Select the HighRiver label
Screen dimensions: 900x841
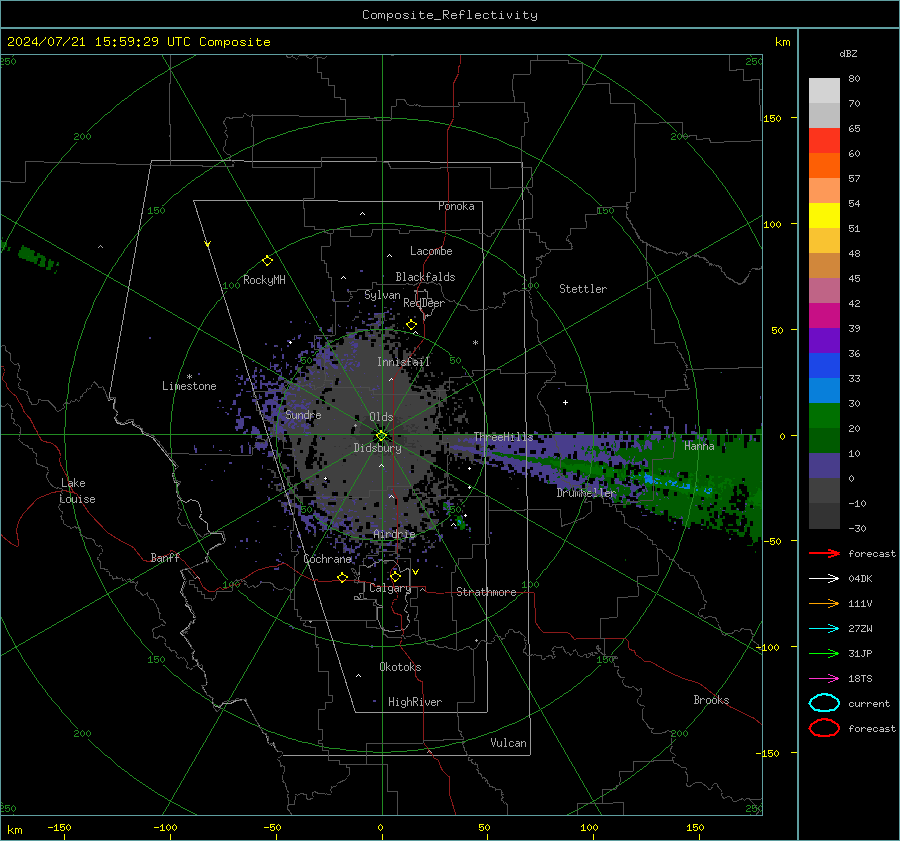(x=415, y=702)
